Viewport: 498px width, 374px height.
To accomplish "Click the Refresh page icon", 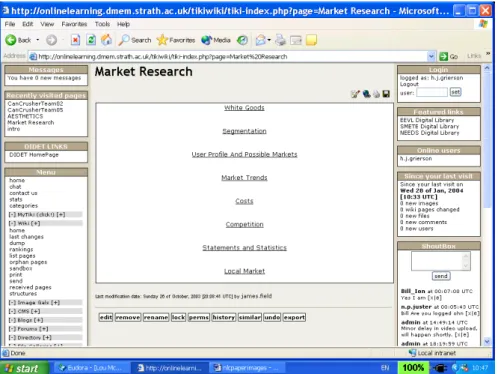I will (91, 40).
